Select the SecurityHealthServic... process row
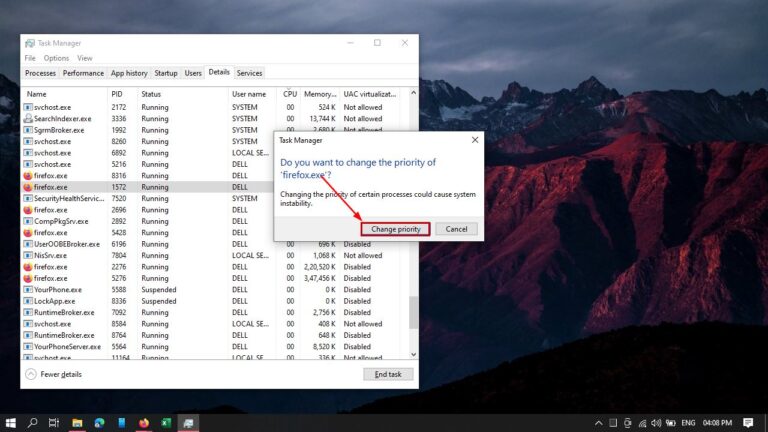The image size is (768, 432). pyautogui.click(x=147, y=198)
